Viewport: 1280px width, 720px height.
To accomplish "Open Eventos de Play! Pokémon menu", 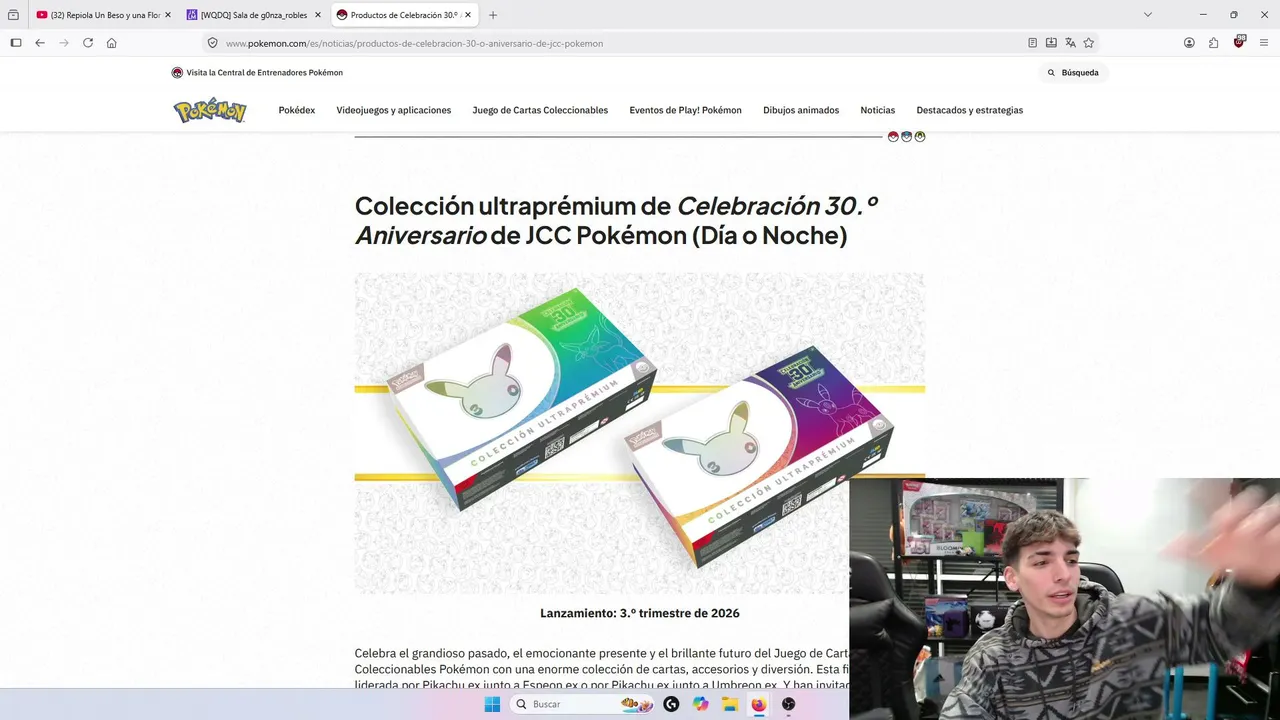I will [686, 110].
